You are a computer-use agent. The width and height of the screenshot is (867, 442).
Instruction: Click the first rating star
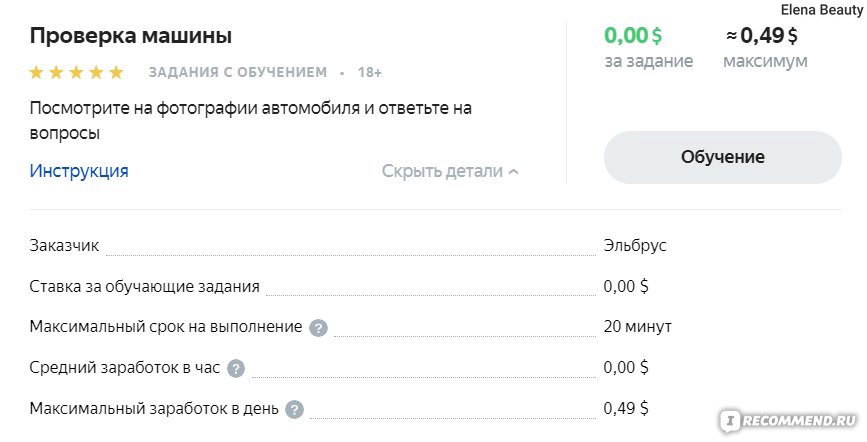coord(36,72)
